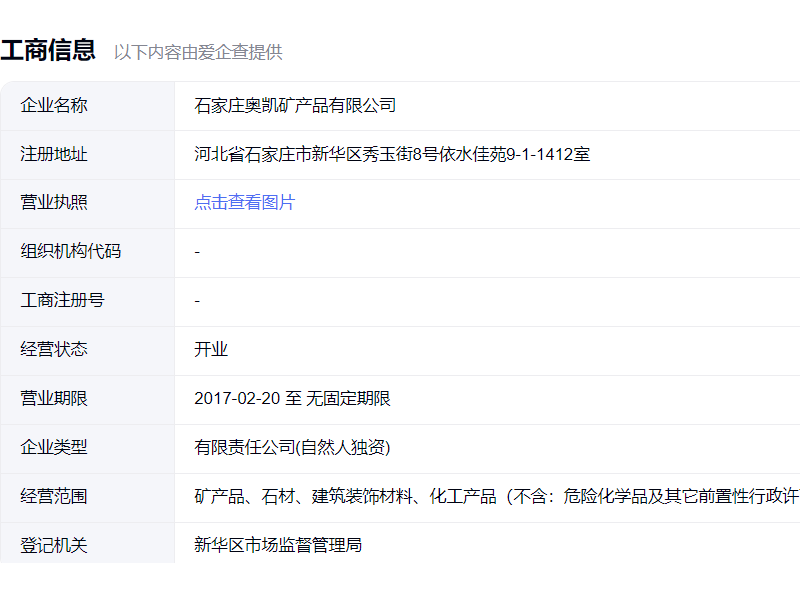Click the 以下内容由爱企查提供 subtitle text
The height and width of the screenshot is (600, 800).
pos(198,52)
